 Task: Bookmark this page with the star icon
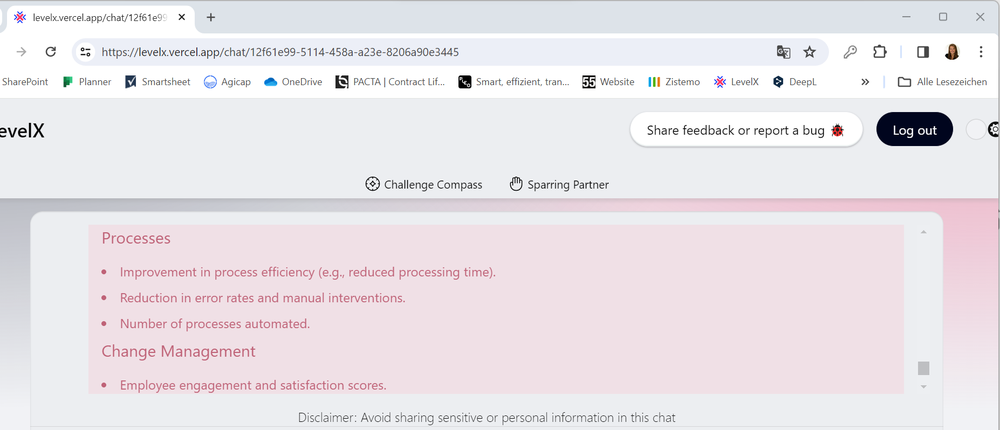point(810,52)
